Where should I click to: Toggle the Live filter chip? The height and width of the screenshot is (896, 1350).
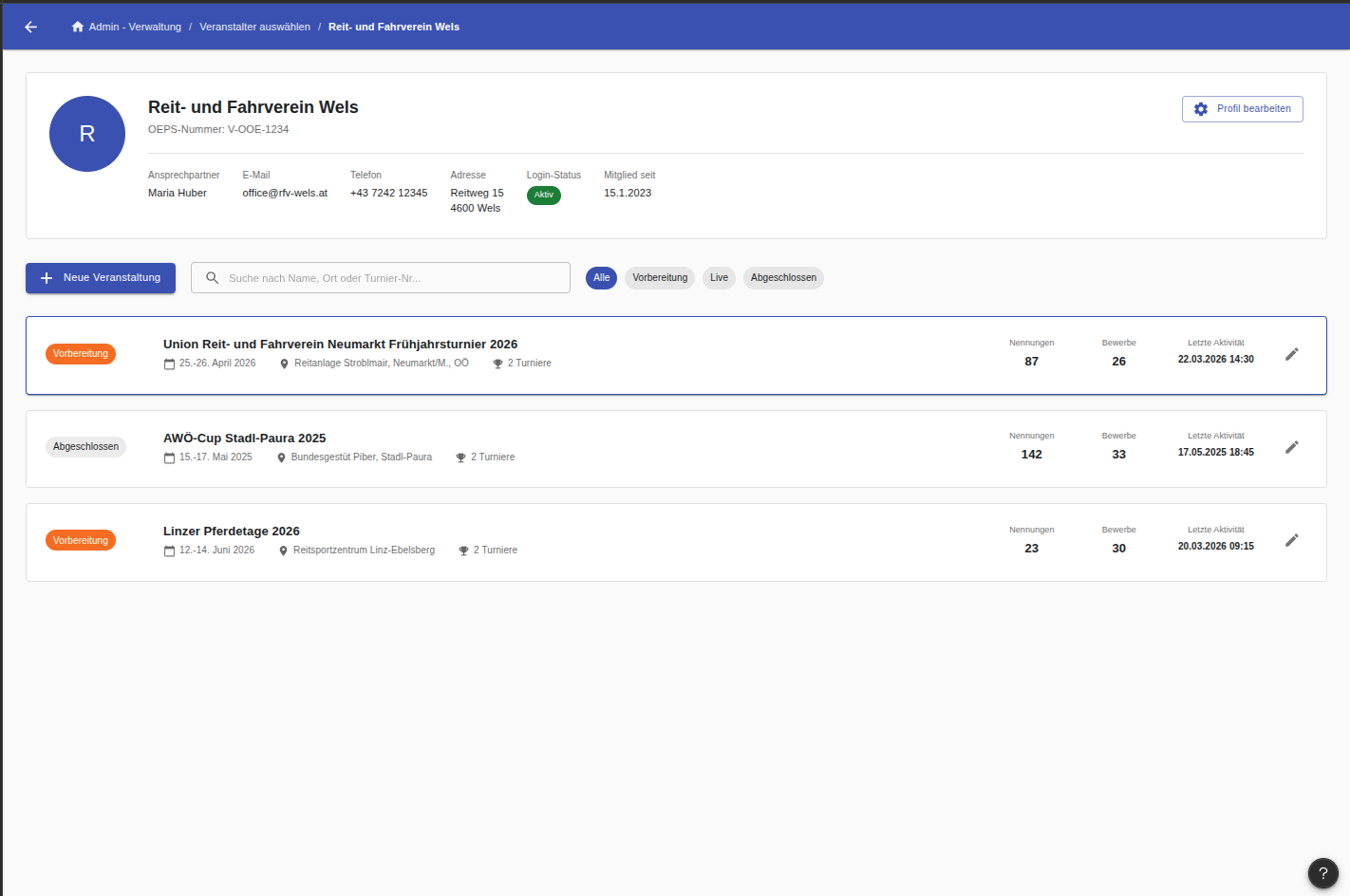[x=719, y=278]
